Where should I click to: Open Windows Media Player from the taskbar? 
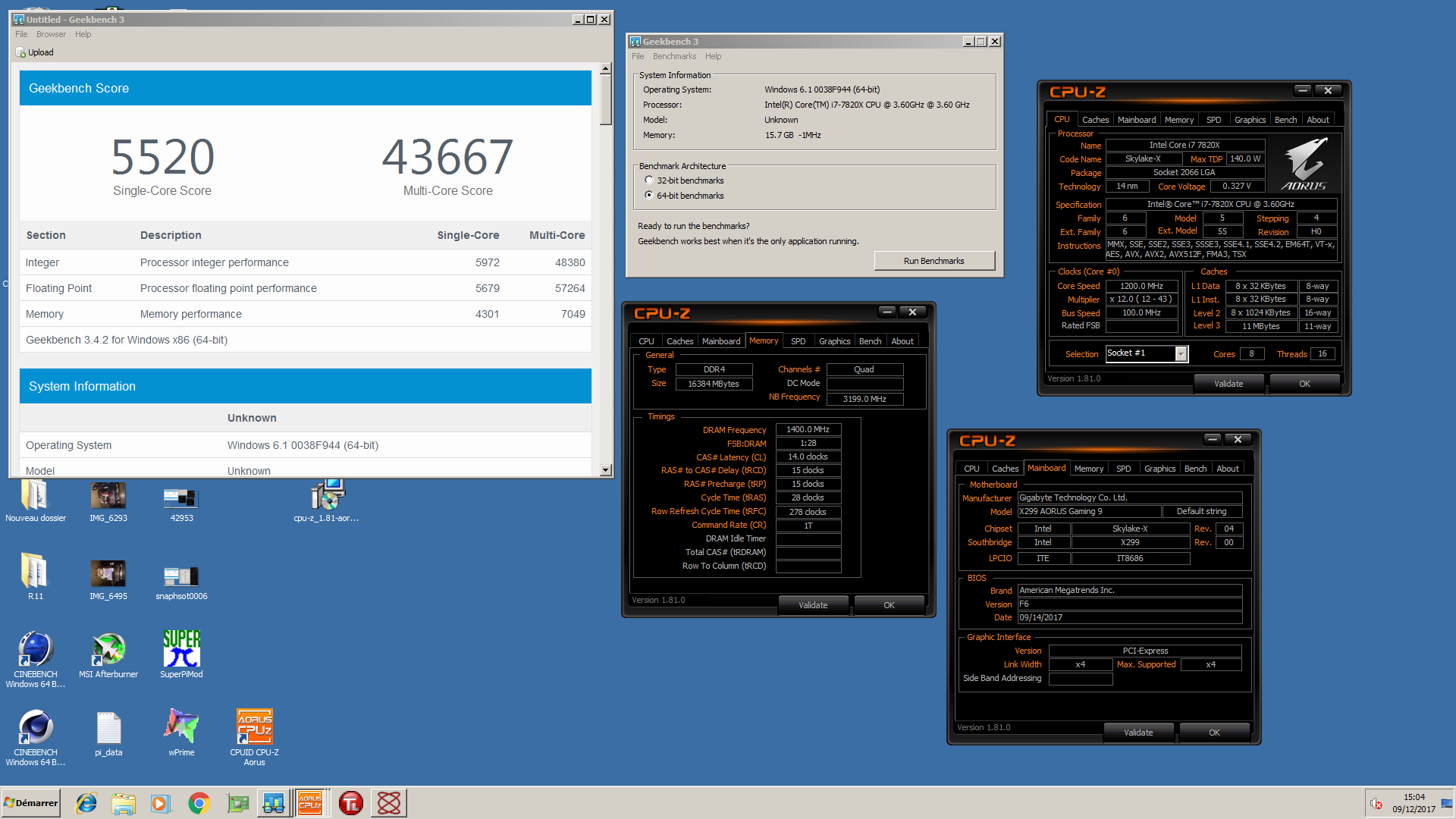[x=161, y=803]
